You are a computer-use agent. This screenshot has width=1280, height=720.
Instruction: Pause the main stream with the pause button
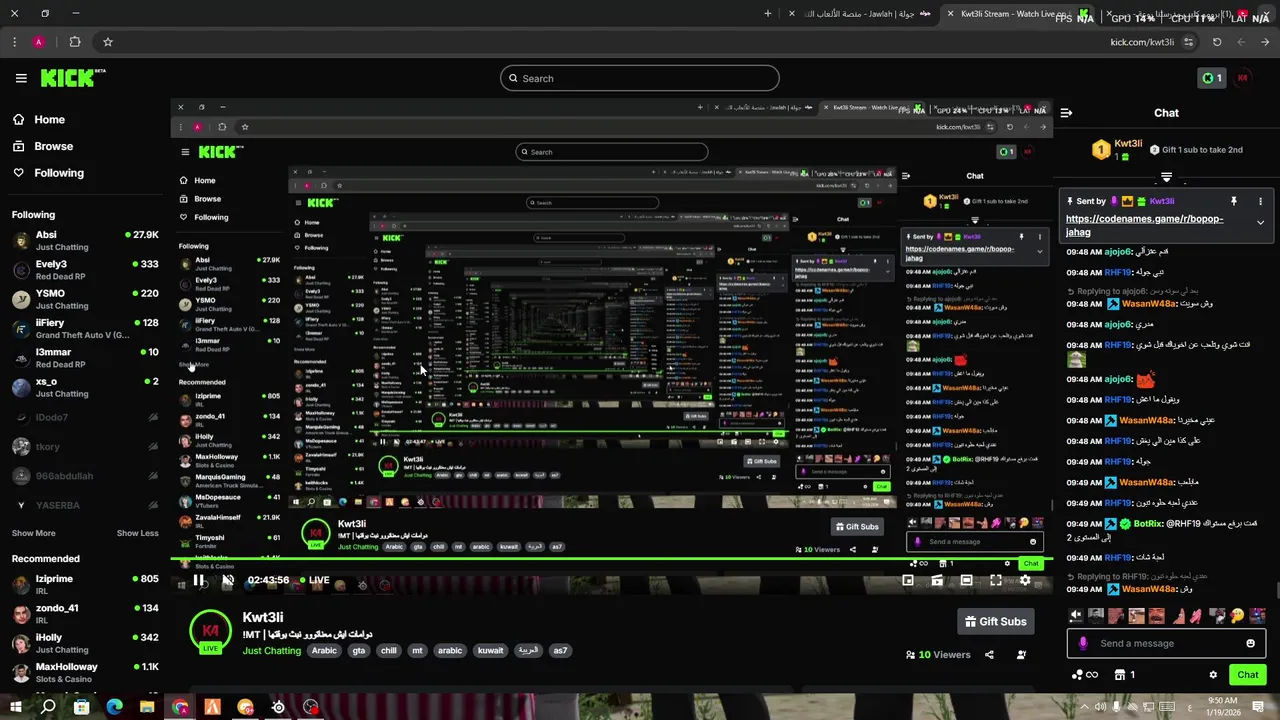[x=198, y=580]
